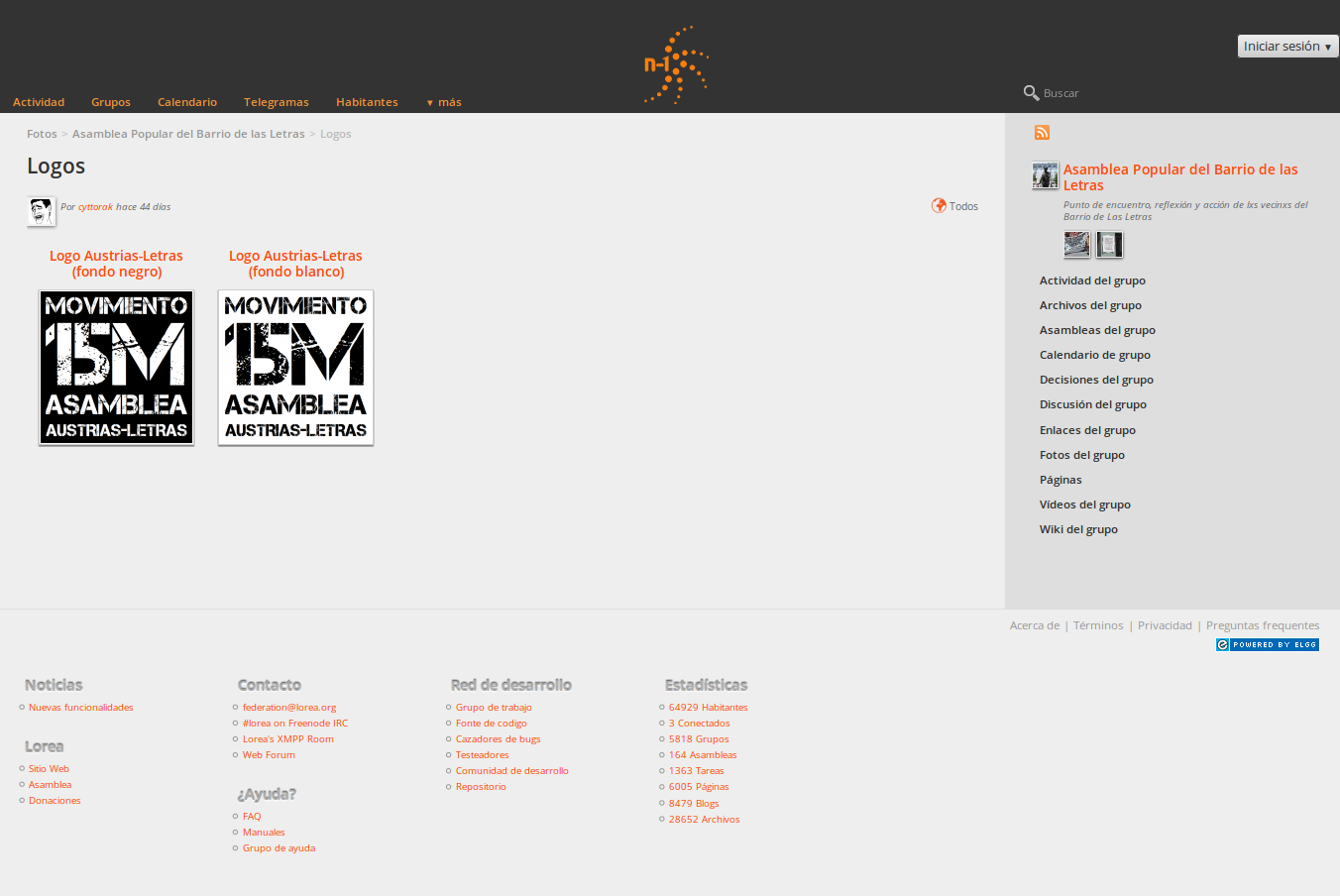Open Decisiones del grupo in sidebar
Viewport: 1340px width, 896px height.
pos(1096,380)
